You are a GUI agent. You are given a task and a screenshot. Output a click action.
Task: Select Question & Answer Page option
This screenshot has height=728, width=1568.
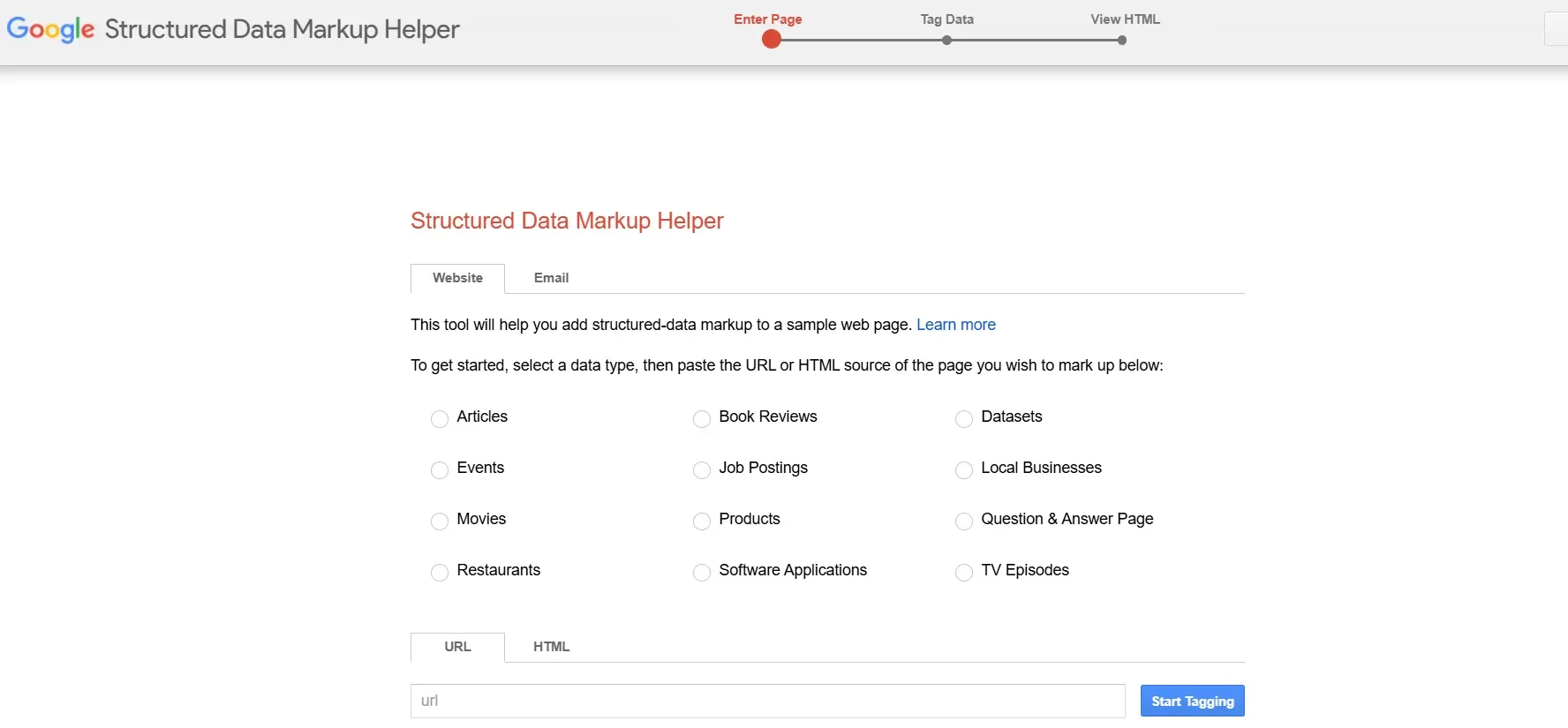(964, 522)
